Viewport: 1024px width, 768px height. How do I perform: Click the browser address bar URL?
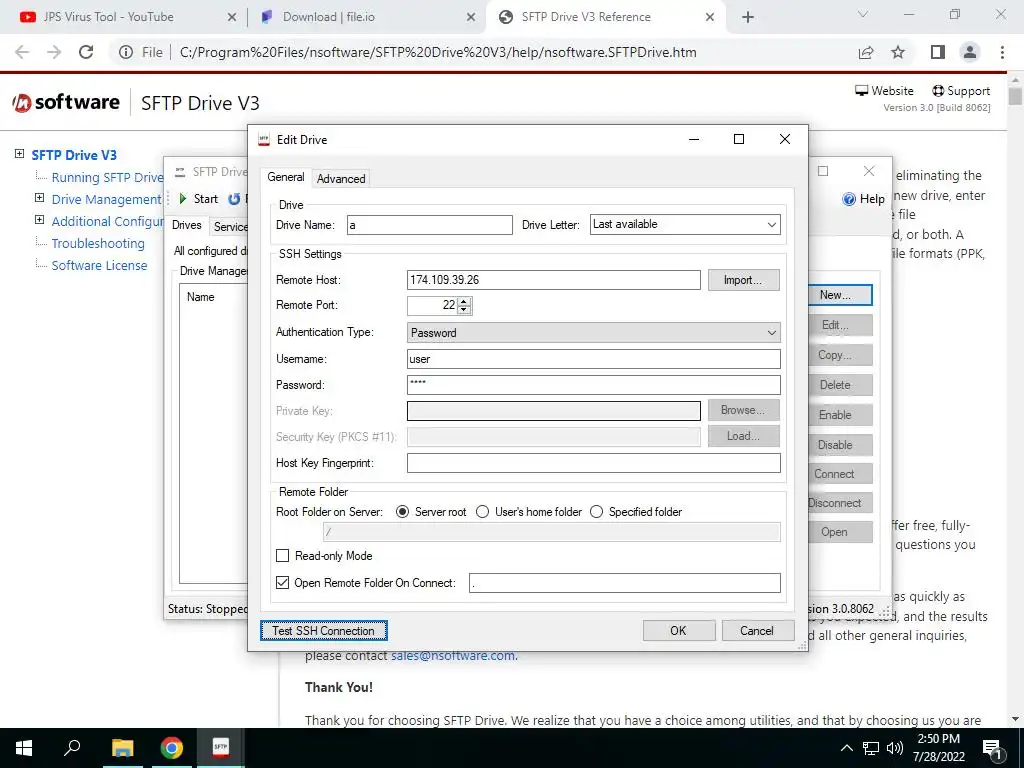pyautogui.click(x=438, y=52)
